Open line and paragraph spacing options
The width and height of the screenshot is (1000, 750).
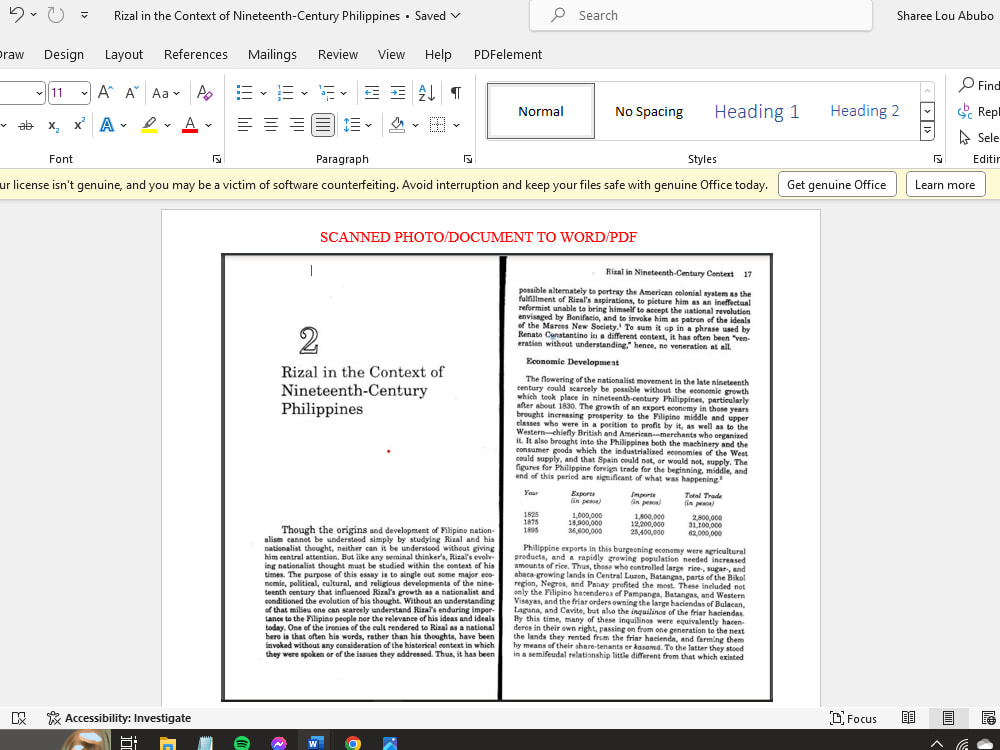coord(357,125)
